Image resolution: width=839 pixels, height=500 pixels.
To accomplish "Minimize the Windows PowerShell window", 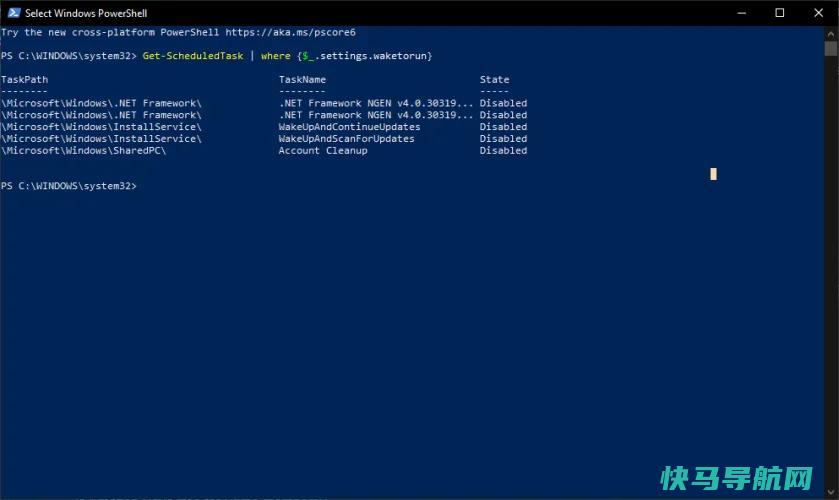I will (742, 13).
